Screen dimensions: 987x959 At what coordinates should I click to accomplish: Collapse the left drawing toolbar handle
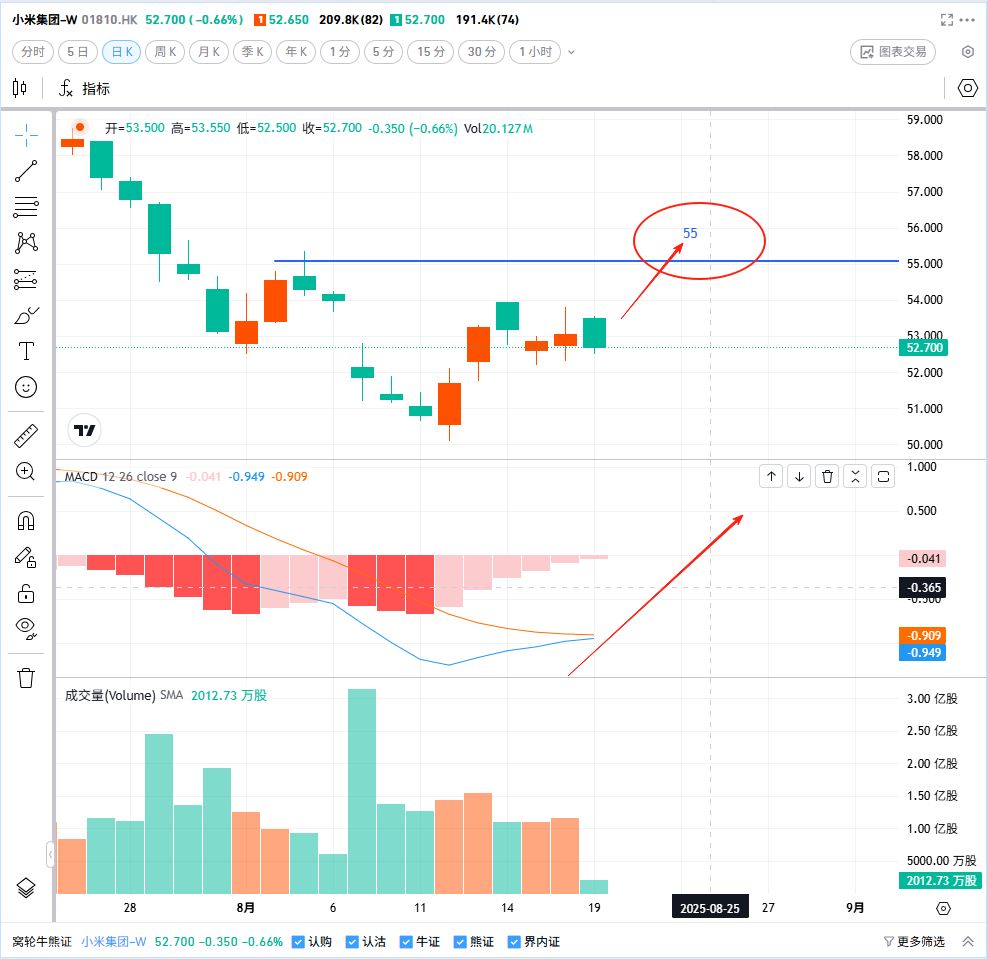click(x=50, y=854)
